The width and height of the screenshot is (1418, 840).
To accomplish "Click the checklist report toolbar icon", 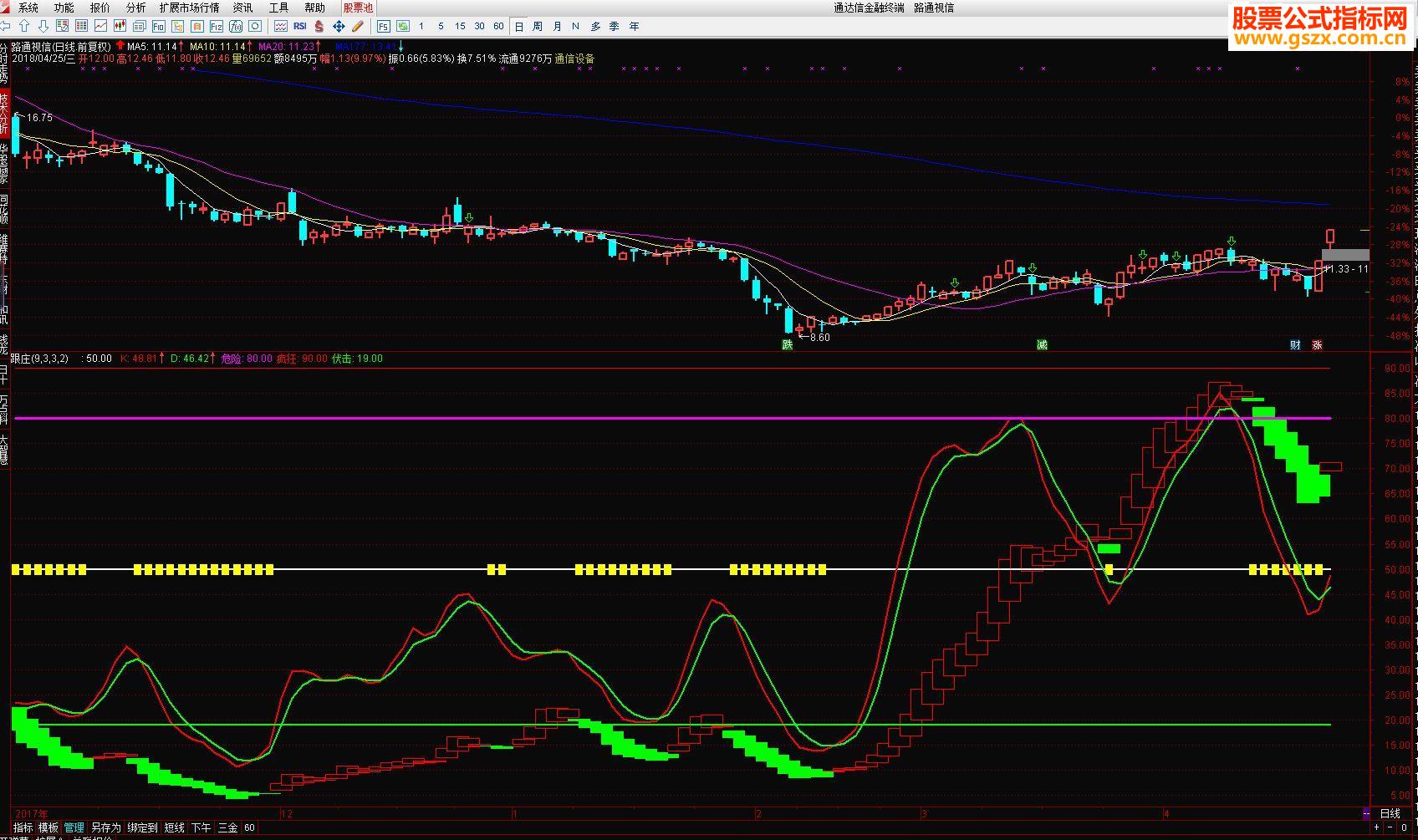I will [x=62, y=26].
